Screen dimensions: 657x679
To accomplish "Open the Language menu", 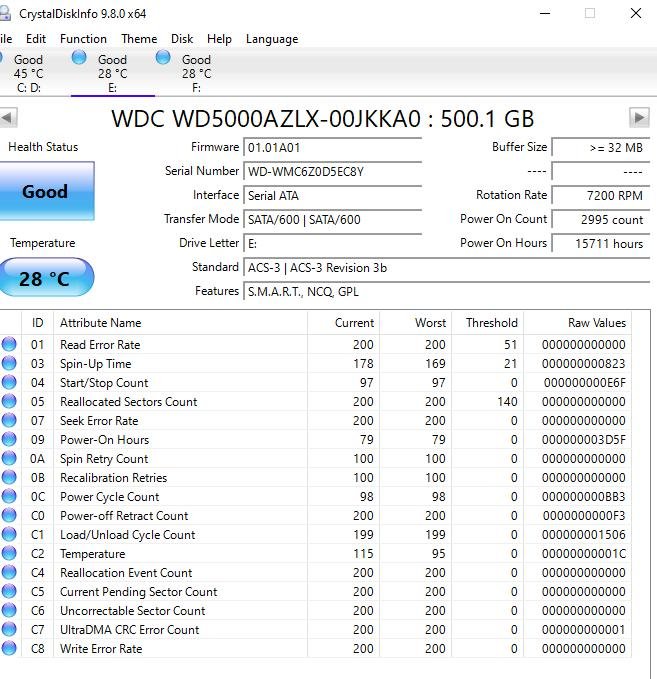I will (x=272, y=39).
